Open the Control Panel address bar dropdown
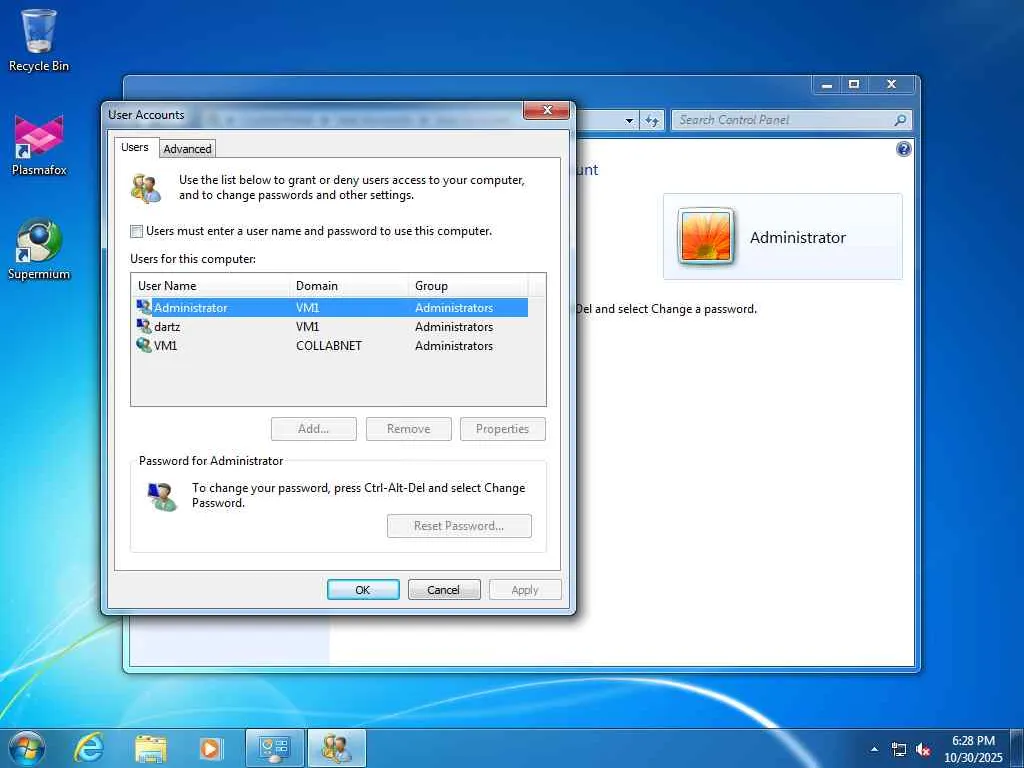The image size is (1024, 768). click(629, 120)
